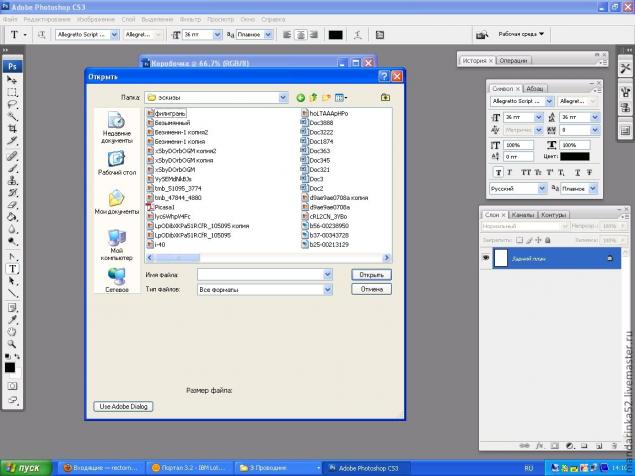Switch to the History tab
635x476 pixels.
[x=477, y=60]
